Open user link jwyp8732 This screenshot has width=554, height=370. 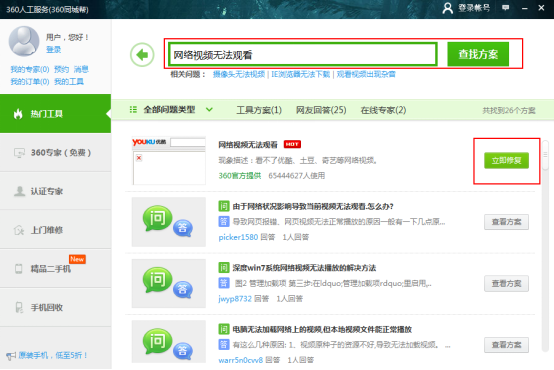(235, 299)
